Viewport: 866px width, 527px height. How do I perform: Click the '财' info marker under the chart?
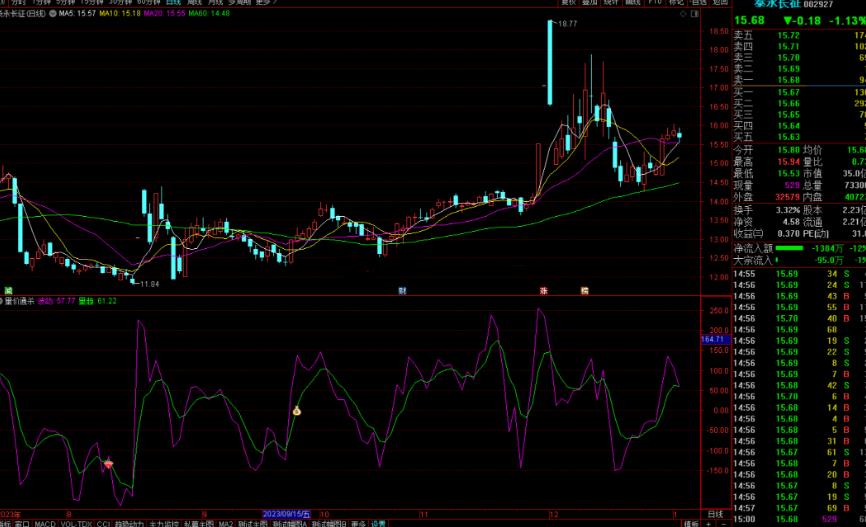click(x=402, y=291)
